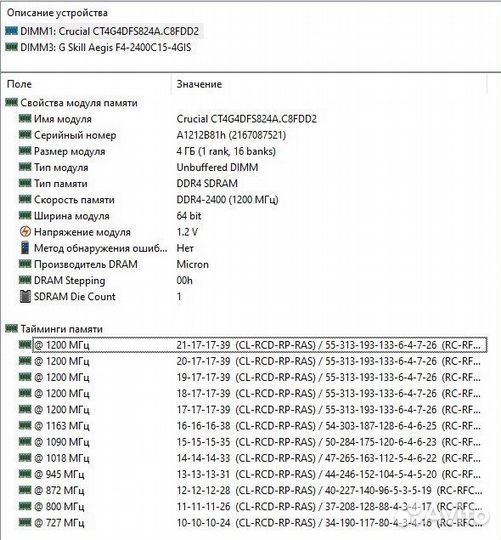Click icon beside 'Серийный номер'
501x540 pixels.
tap(25, 135)
